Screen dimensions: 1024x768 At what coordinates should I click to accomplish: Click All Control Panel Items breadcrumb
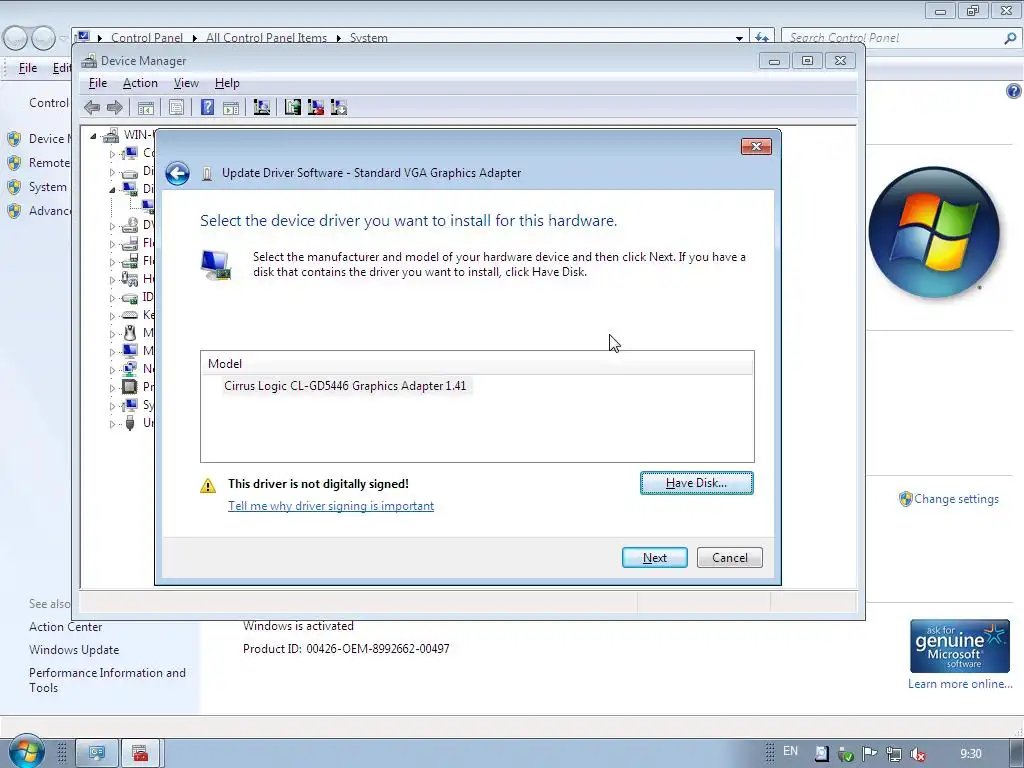266,38
